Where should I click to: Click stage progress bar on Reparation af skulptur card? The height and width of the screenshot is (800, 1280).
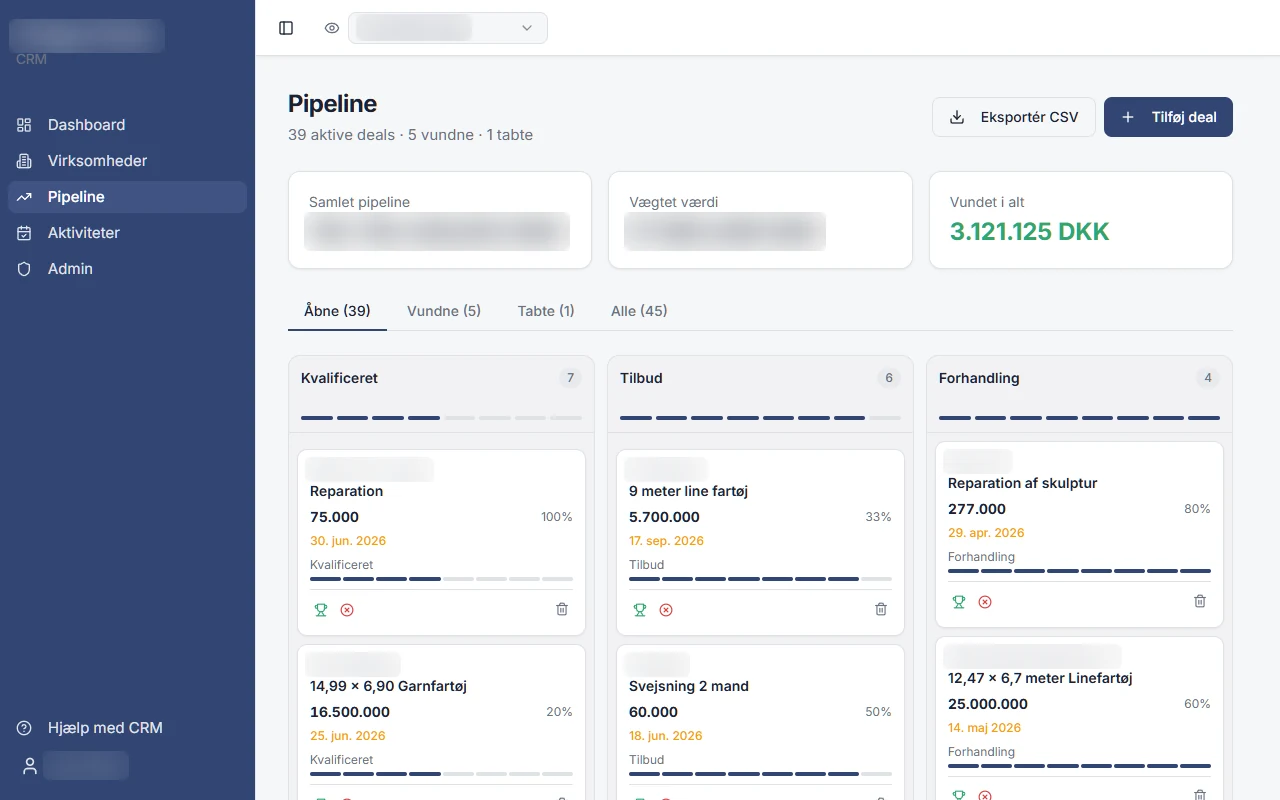coord(1079,571)
